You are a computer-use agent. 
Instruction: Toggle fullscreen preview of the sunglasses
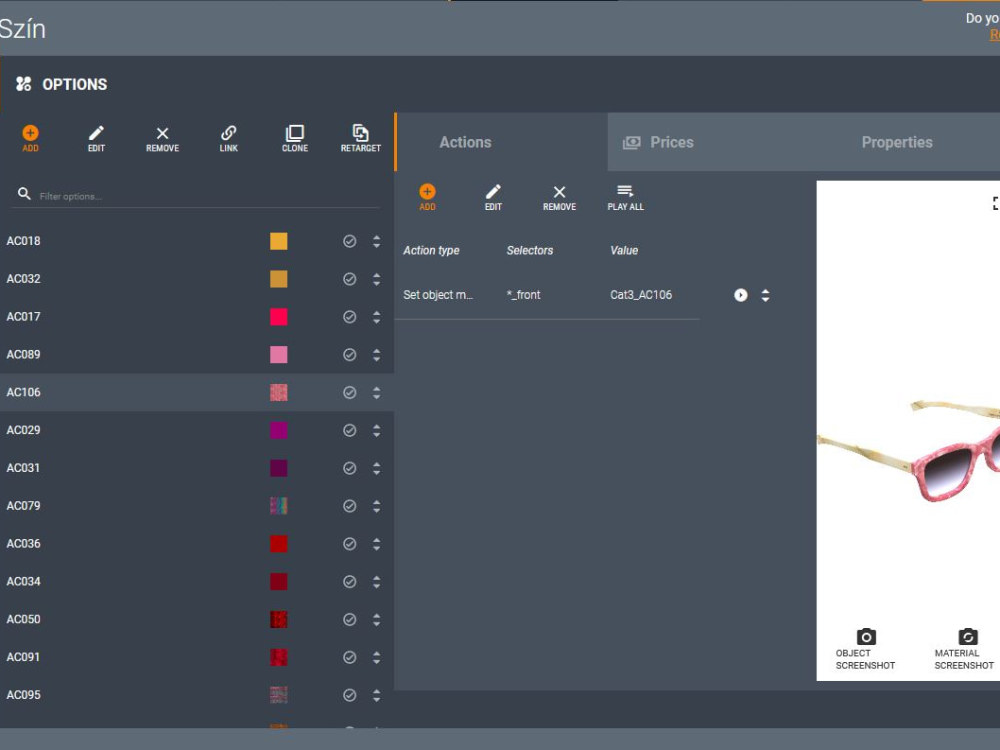pyautogui.click(x=996, y=203)
